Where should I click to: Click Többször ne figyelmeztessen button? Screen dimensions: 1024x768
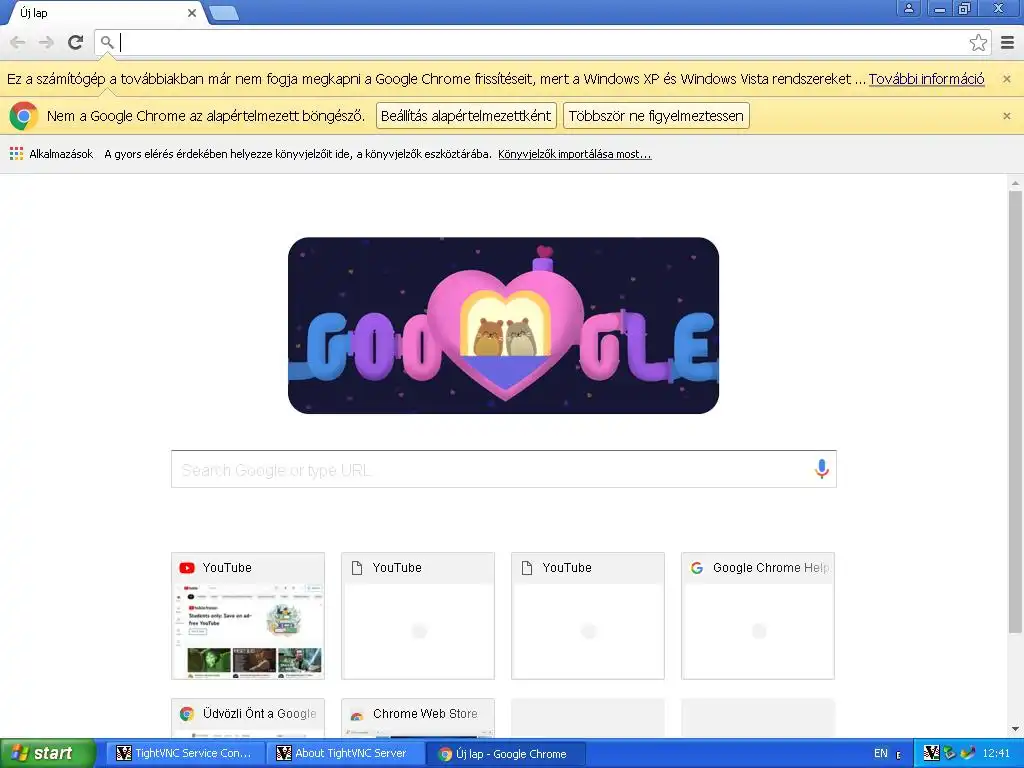click(656, 116)
